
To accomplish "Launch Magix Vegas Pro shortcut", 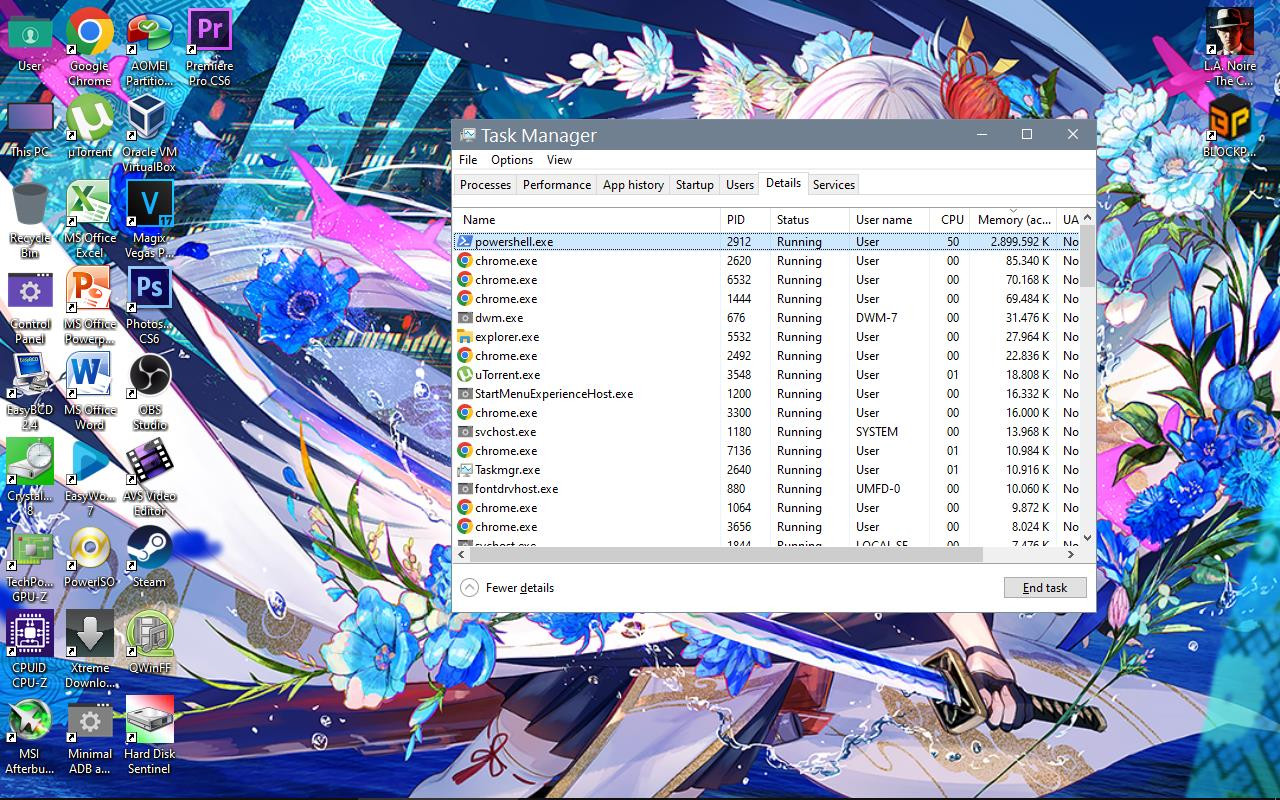I will (x=149, y=220).
